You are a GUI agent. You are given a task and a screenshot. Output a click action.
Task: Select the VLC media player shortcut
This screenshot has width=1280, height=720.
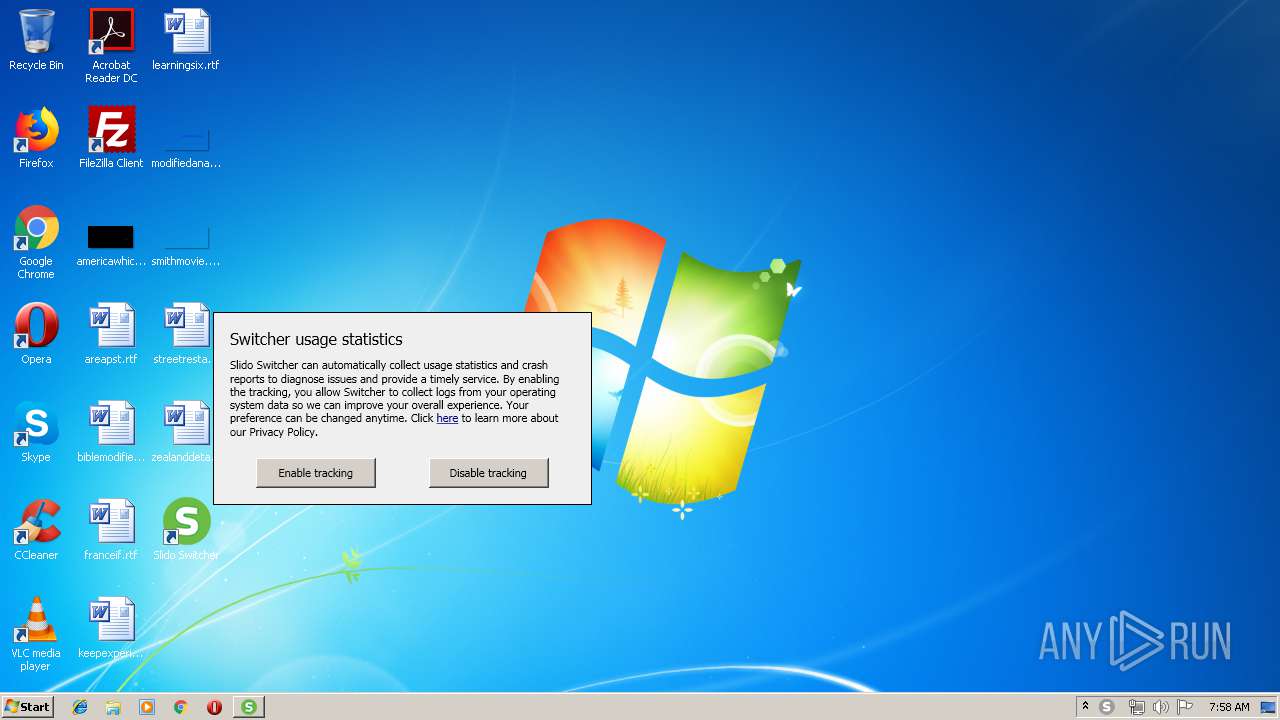(36, 634)
